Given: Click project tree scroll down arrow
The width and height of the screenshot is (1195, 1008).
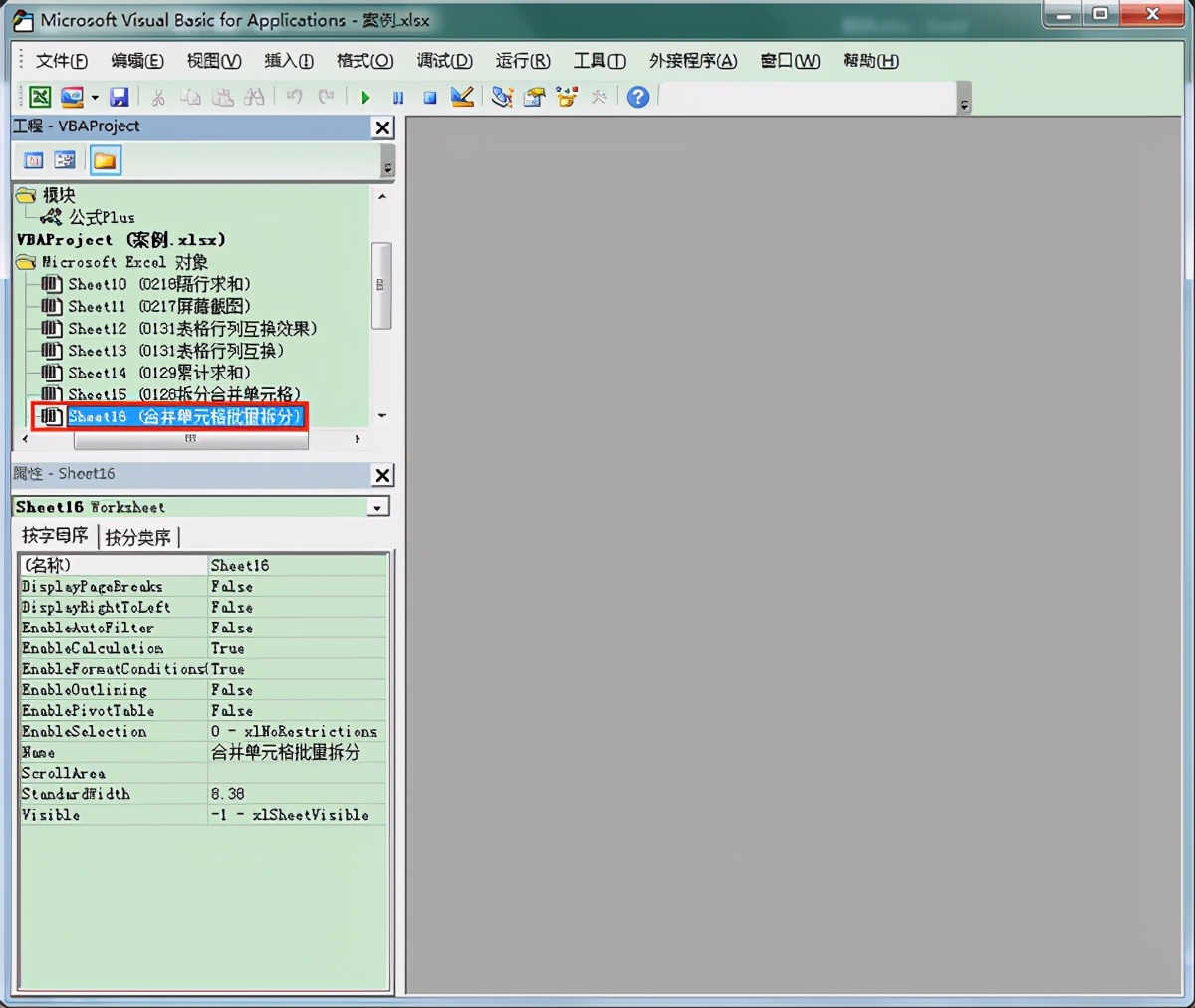Looking at the screenshot, I should (x=382, y=415).
